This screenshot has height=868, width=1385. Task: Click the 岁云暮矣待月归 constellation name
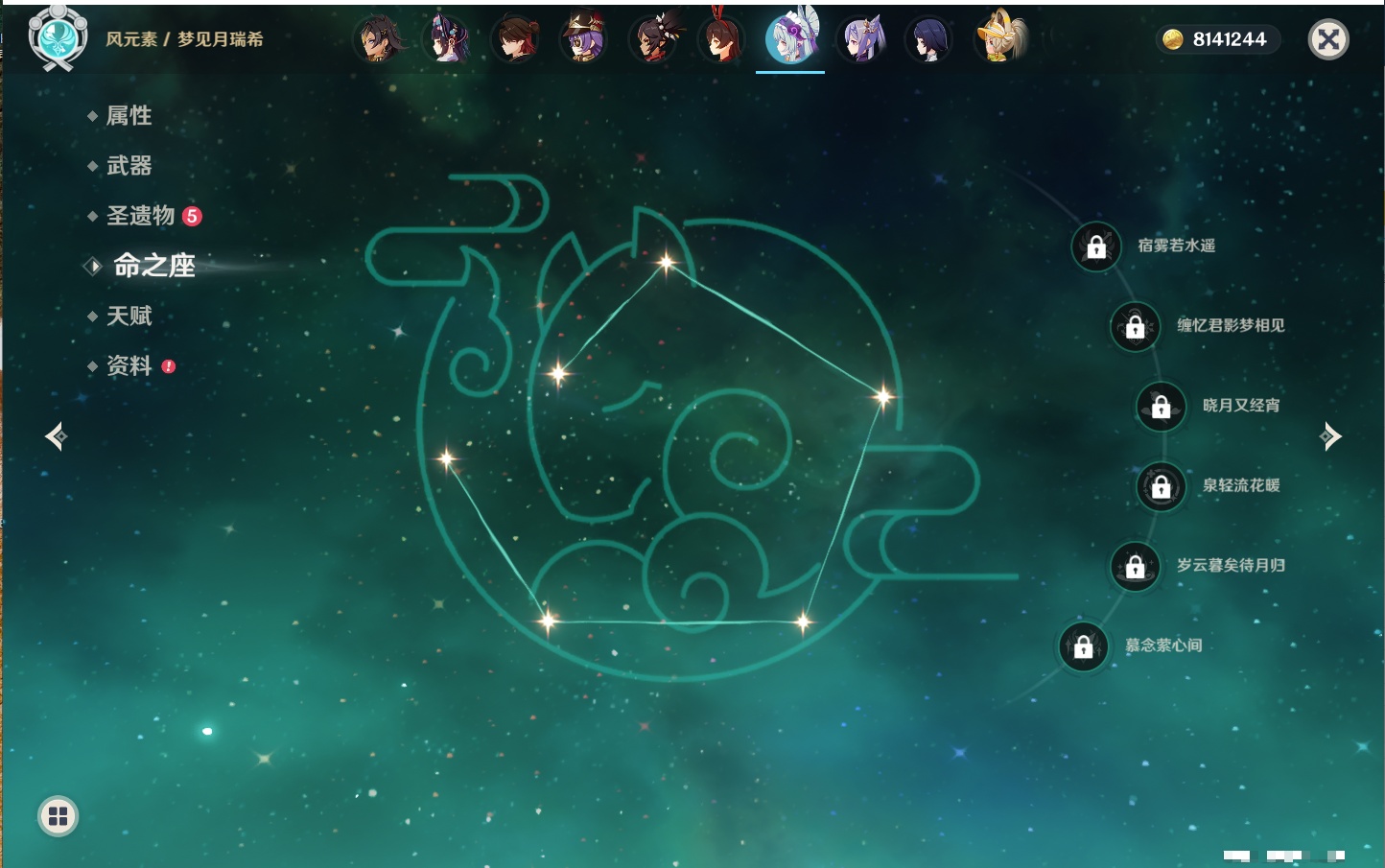(1231, 565)
